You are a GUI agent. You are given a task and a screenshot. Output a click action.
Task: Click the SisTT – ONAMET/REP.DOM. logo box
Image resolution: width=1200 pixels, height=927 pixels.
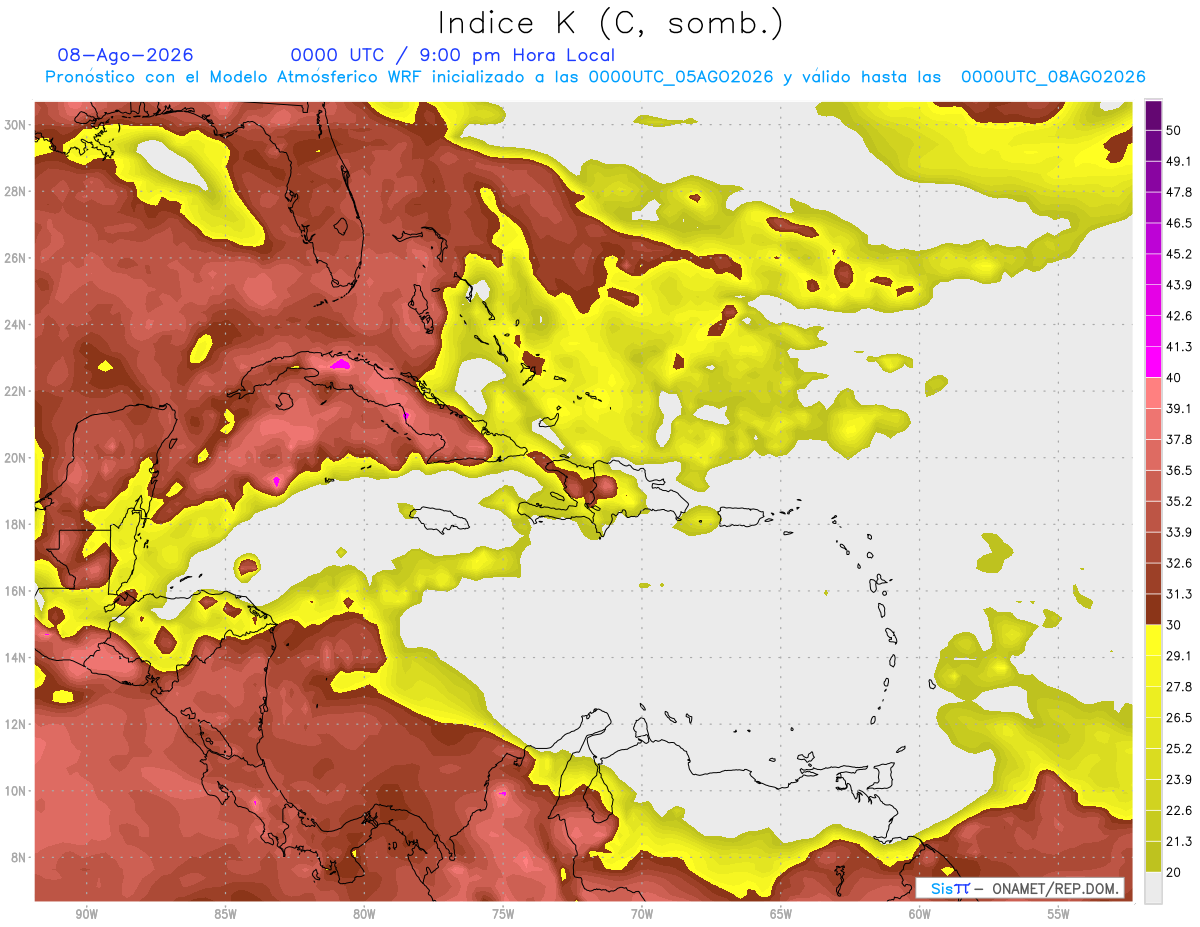tap(1019, 888)
